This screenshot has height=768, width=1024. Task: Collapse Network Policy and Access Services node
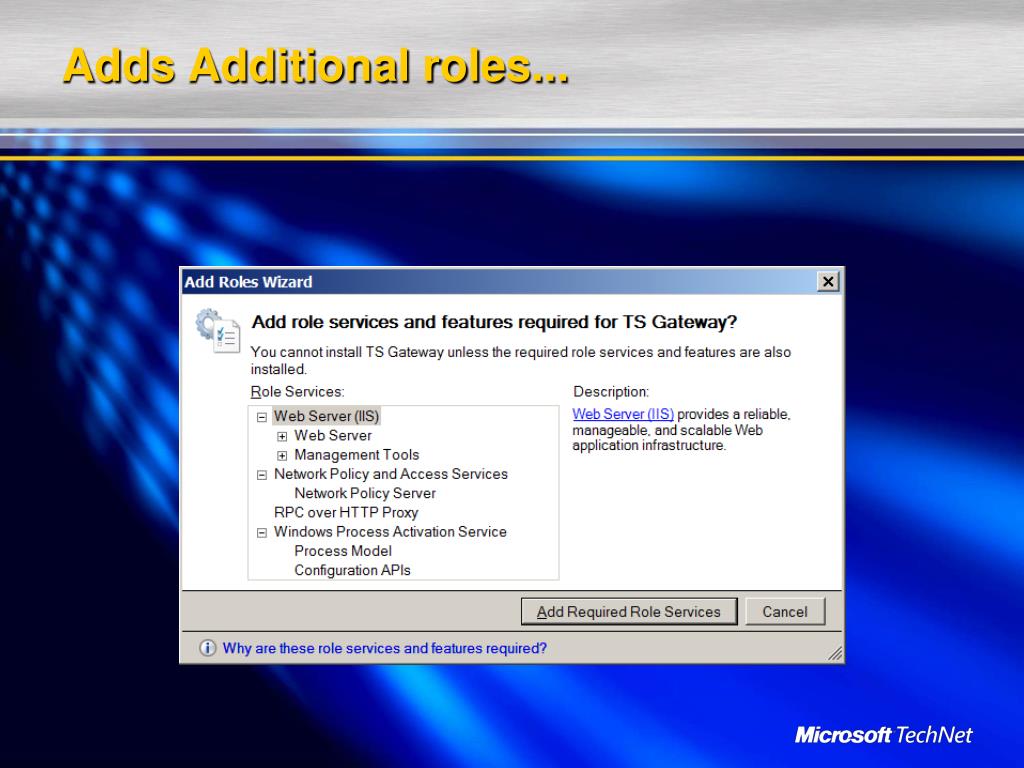tap(262, 475)
